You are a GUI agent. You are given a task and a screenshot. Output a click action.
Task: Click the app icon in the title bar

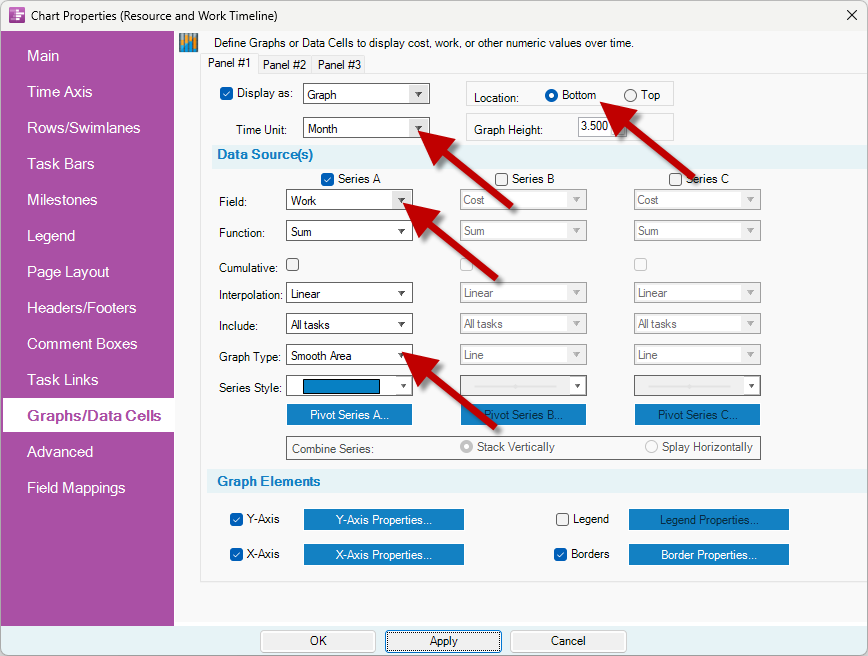tap(16, 16)
